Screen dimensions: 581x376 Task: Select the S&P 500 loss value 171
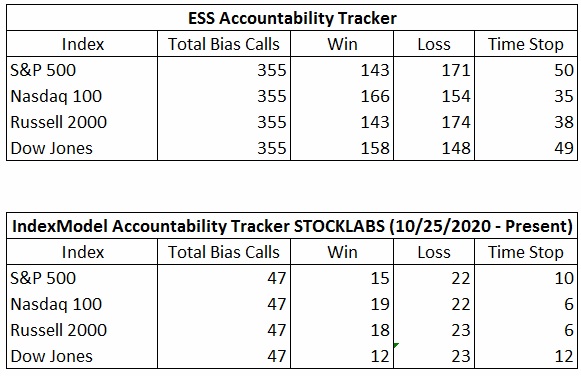[456, 70]
